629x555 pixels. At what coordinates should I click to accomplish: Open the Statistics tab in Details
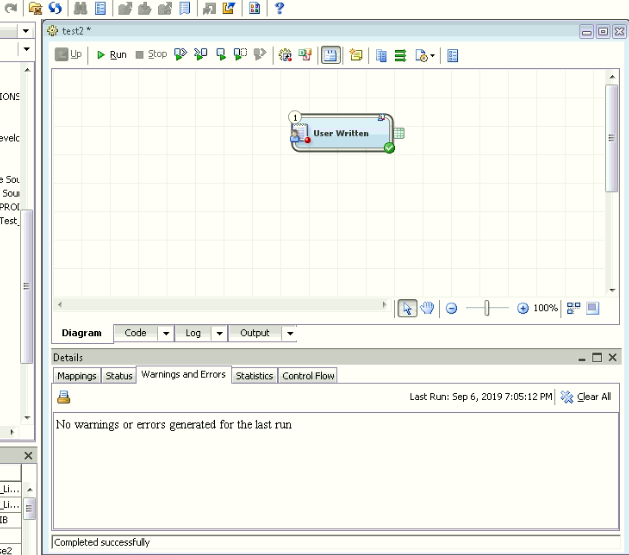[254, 376]
